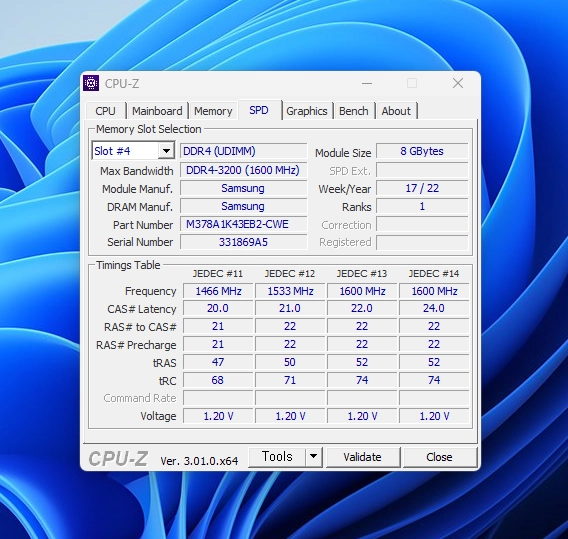Select the SPD tab
The height and width of the screenshot is (539, 568).
(x=259, y=110)
